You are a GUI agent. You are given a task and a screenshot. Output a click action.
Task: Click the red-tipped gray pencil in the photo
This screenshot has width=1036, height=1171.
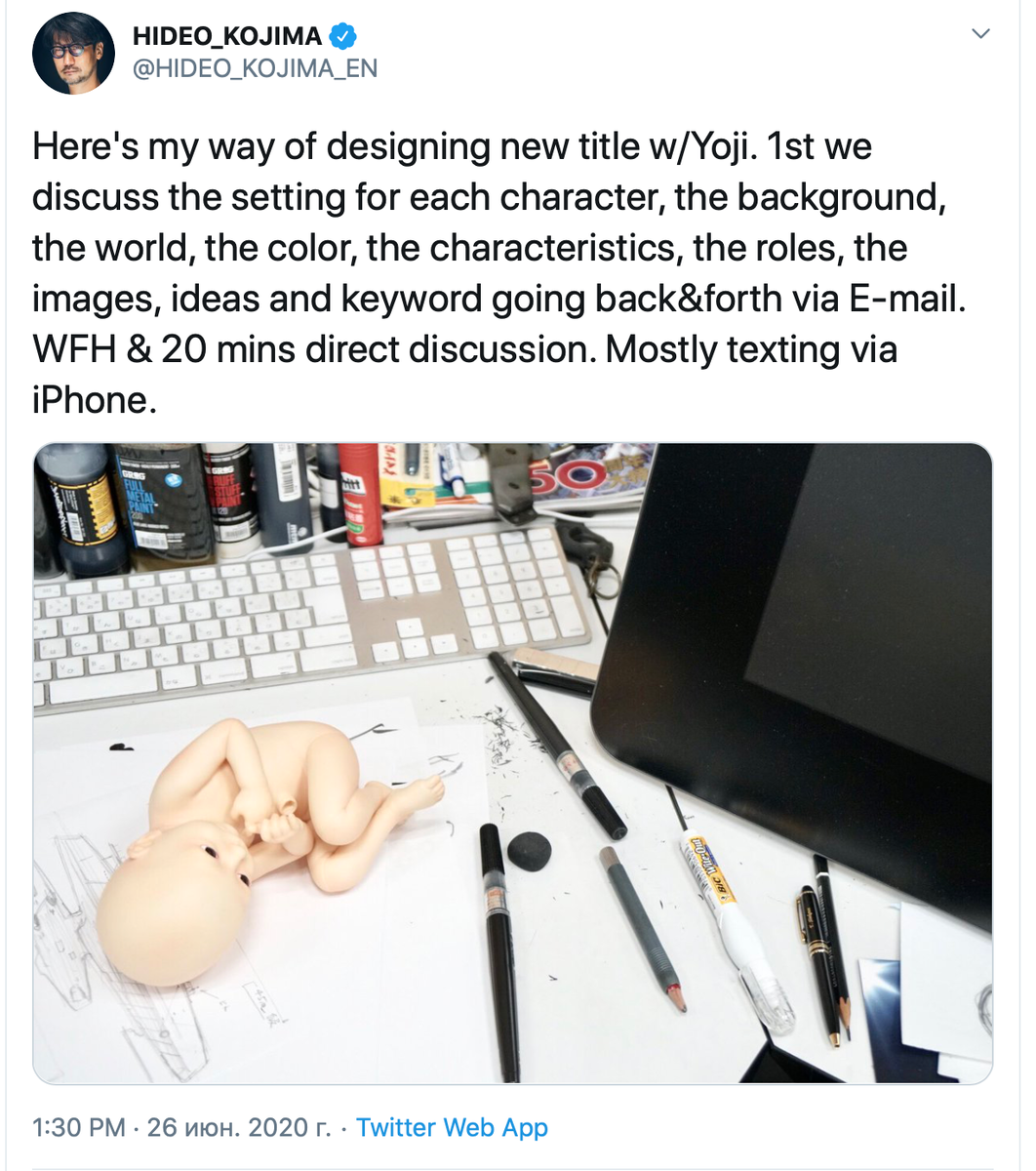coord(642,927)
